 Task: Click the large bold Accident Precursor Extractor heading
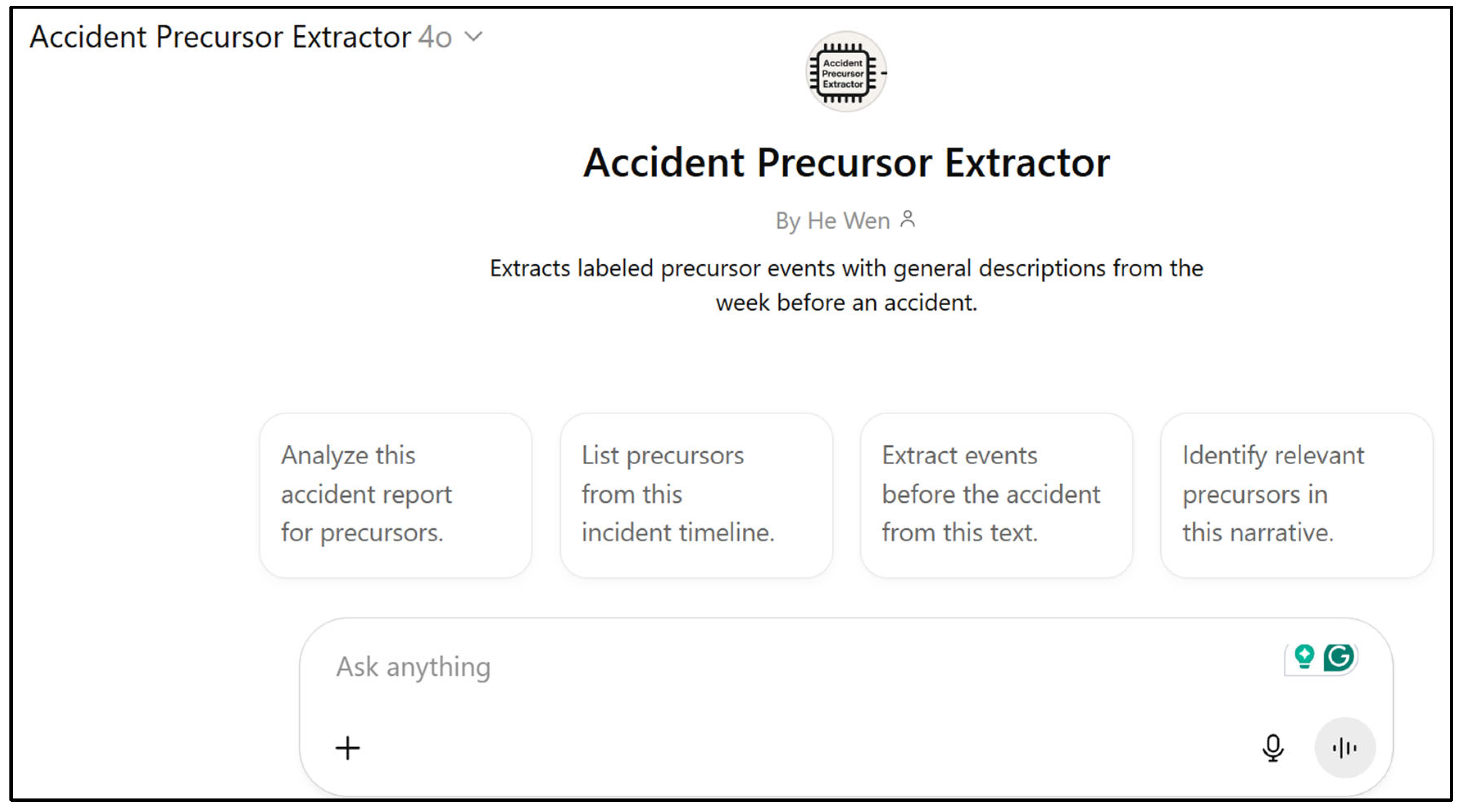tap(846, 163)
